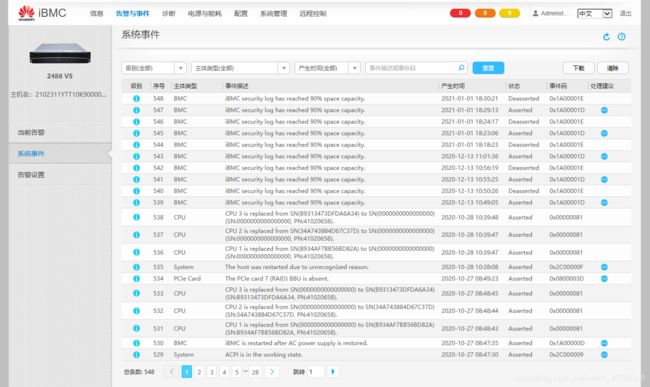Click the search magnifier in event field
Screen dimensions: 650x387
(461, 68)
